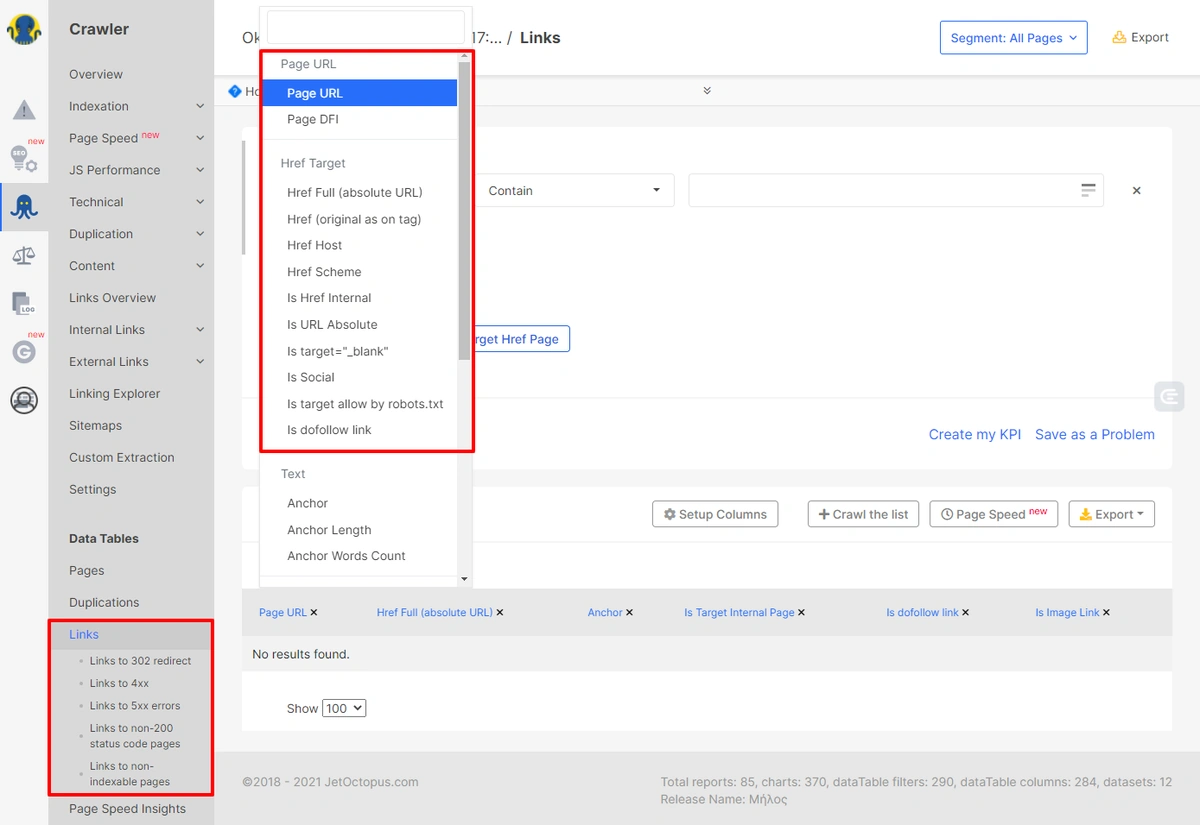Select the Logs sidebar icon
Image resolution: width=1200 pixels, height=825 pixels.
coord(22,303)
